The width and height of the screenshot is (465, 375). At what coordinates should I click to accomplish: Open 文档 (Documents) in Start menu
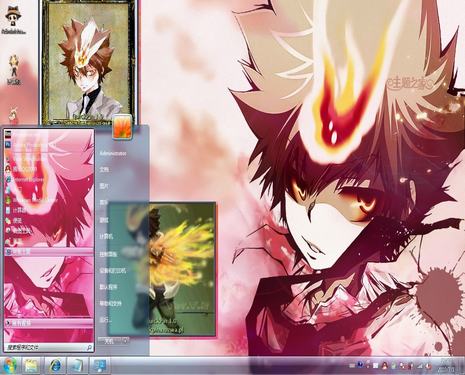pyautogui.click(x=104, y=170)
